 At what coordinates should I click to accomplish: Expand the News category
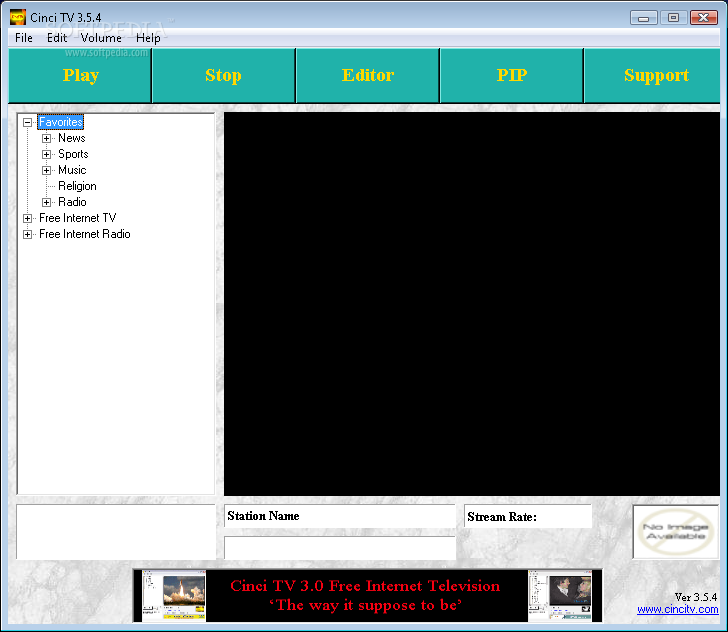46,138
